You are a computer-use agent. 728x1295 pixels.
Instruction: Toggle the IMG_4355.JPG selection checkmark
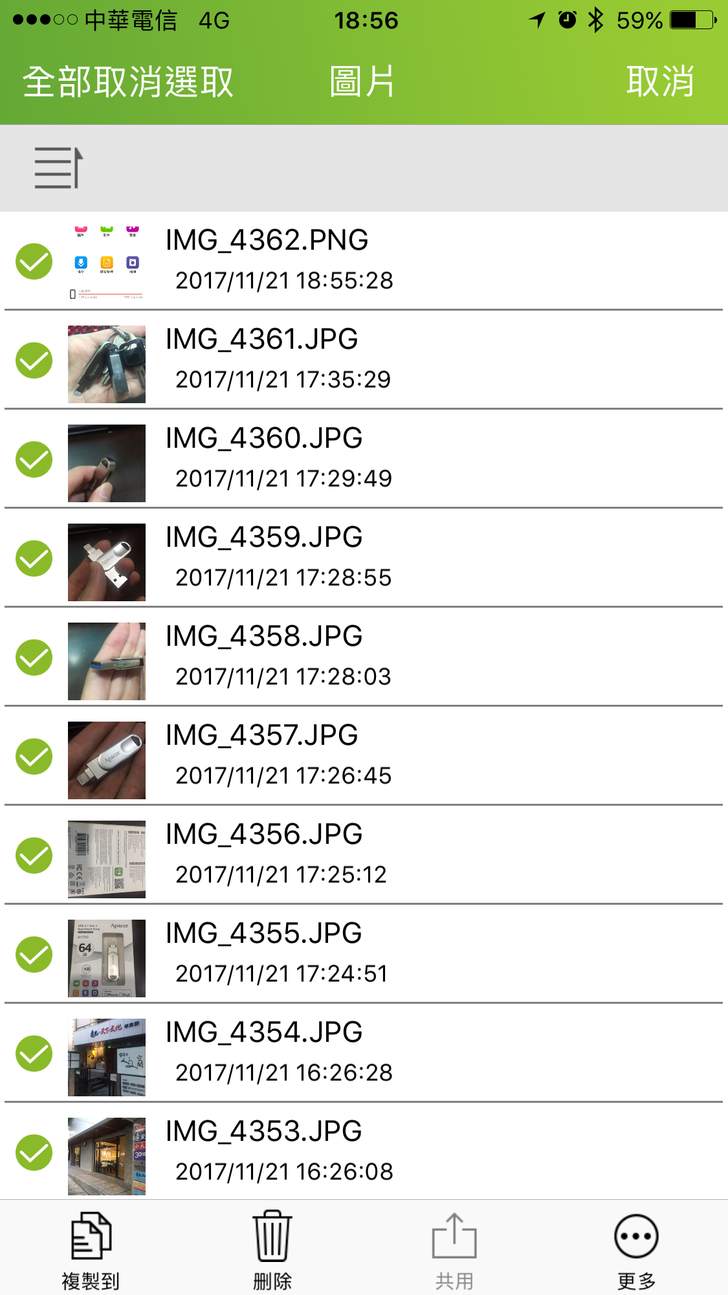34,955
